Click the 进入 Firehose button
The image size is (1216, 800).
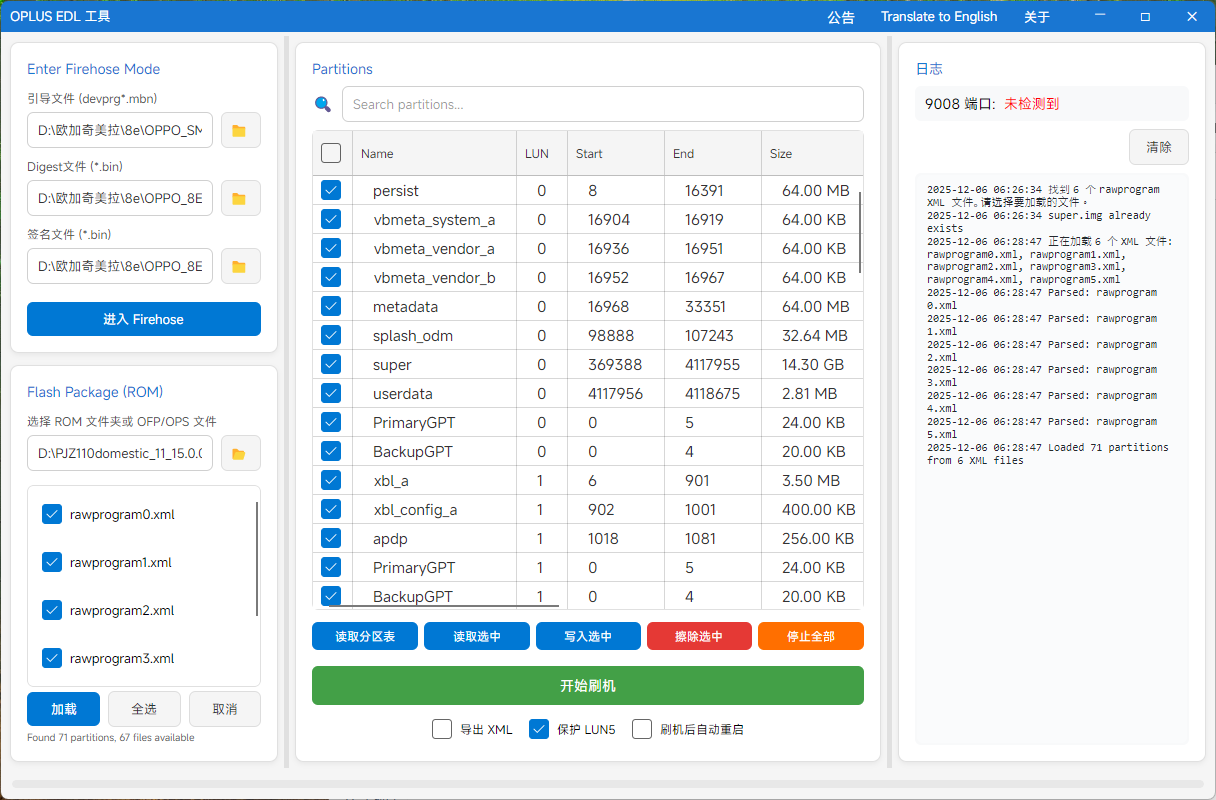click(x=144, y=319)
